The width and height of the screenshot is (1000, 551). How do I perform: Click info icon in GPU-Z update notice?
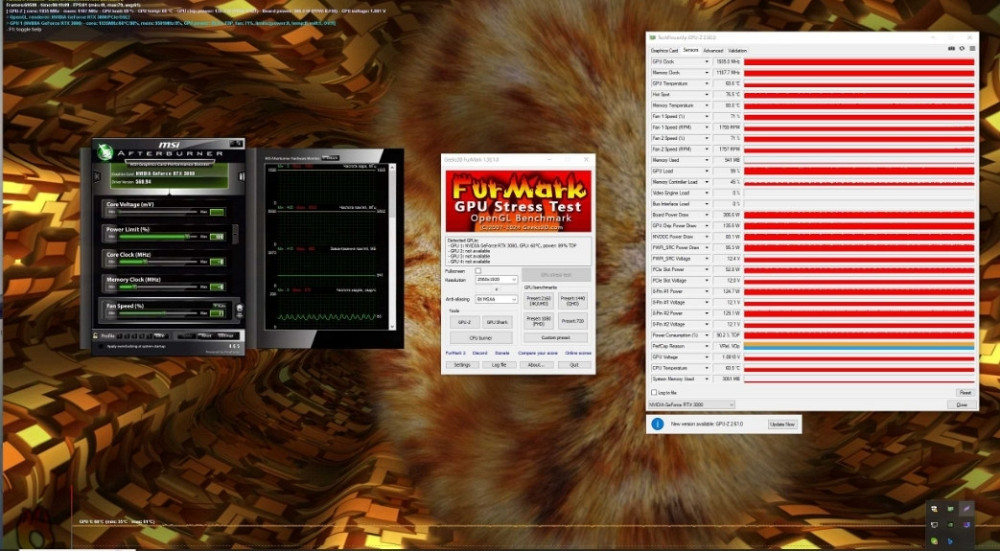[x=658, y=424]
